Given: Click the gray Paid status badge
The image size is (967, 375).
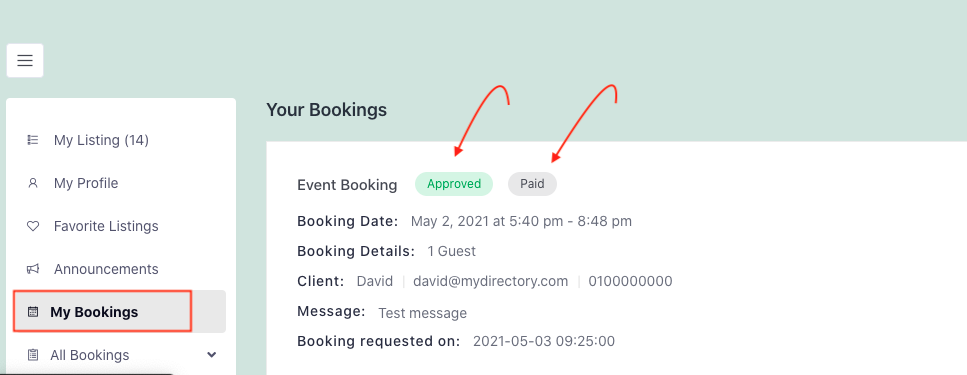Looking at the screenshot, I should pyautogui.click(x=532, y=184).
